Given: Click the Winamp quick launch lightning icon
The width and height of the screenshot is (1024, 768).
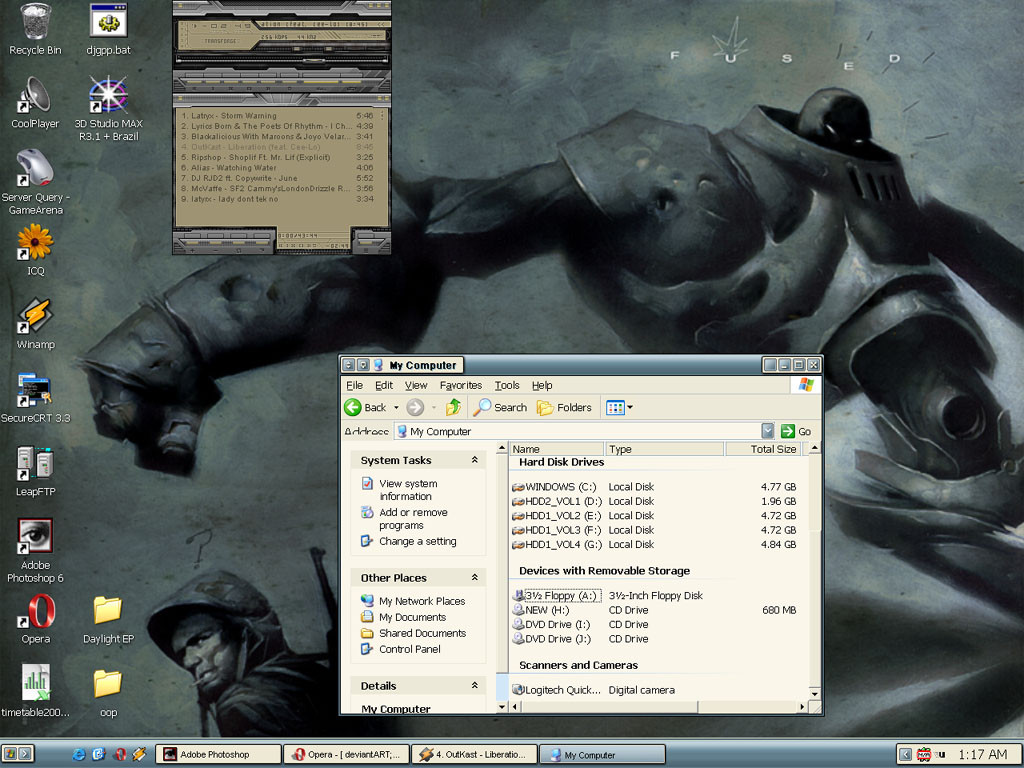Looking at the screenshot, I should [139, 754].
